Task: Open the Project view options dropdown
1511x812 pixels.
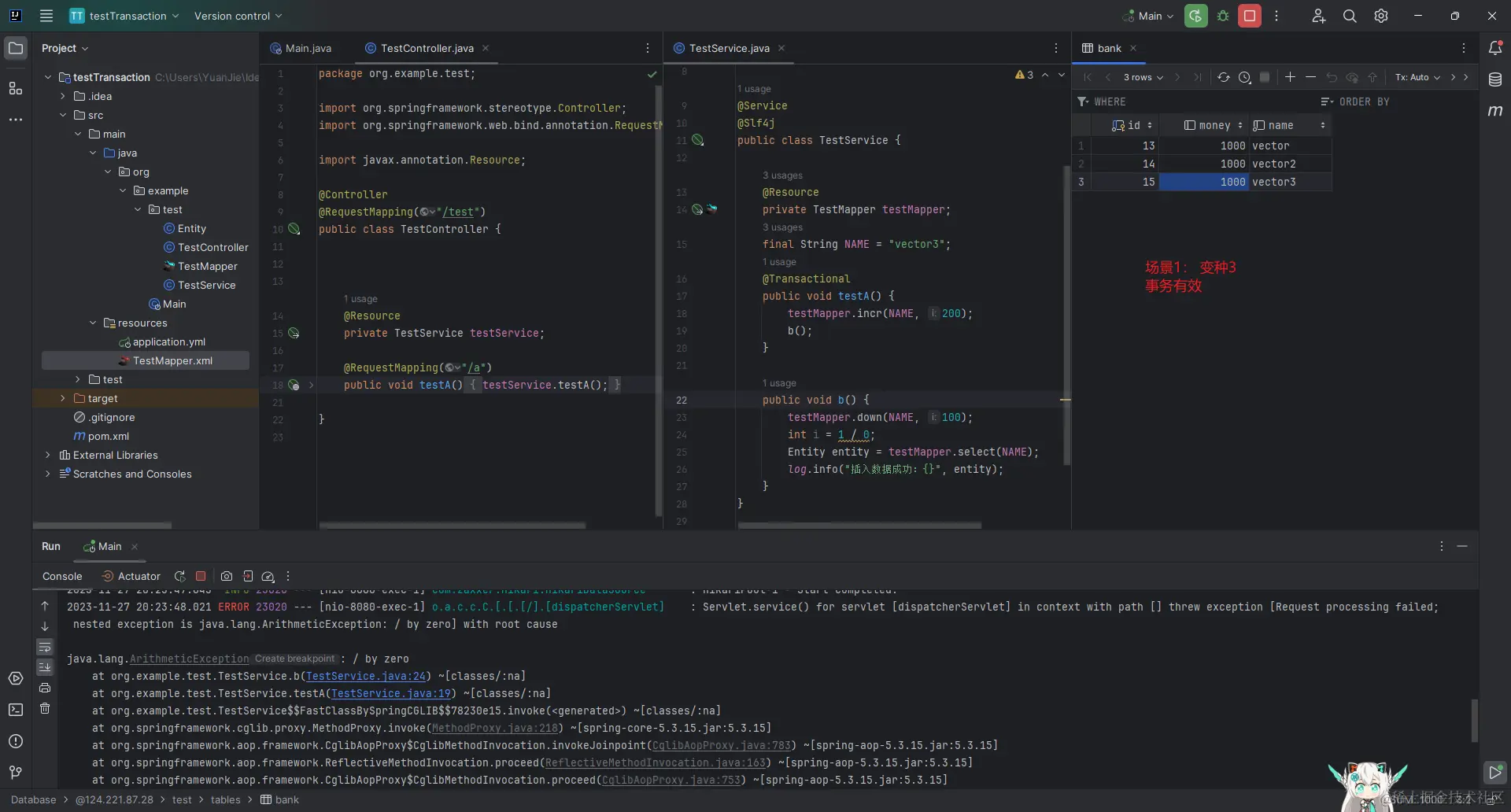Action: (x=65, y=48)
